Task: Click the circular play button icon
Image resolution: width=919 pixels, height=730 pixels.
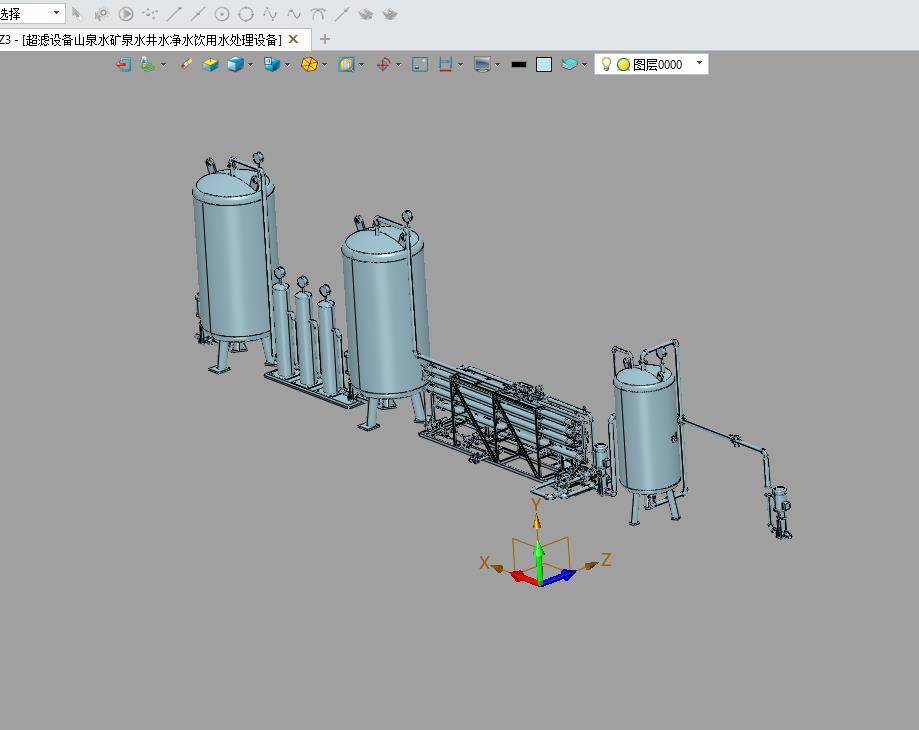Action: [125, 13]
